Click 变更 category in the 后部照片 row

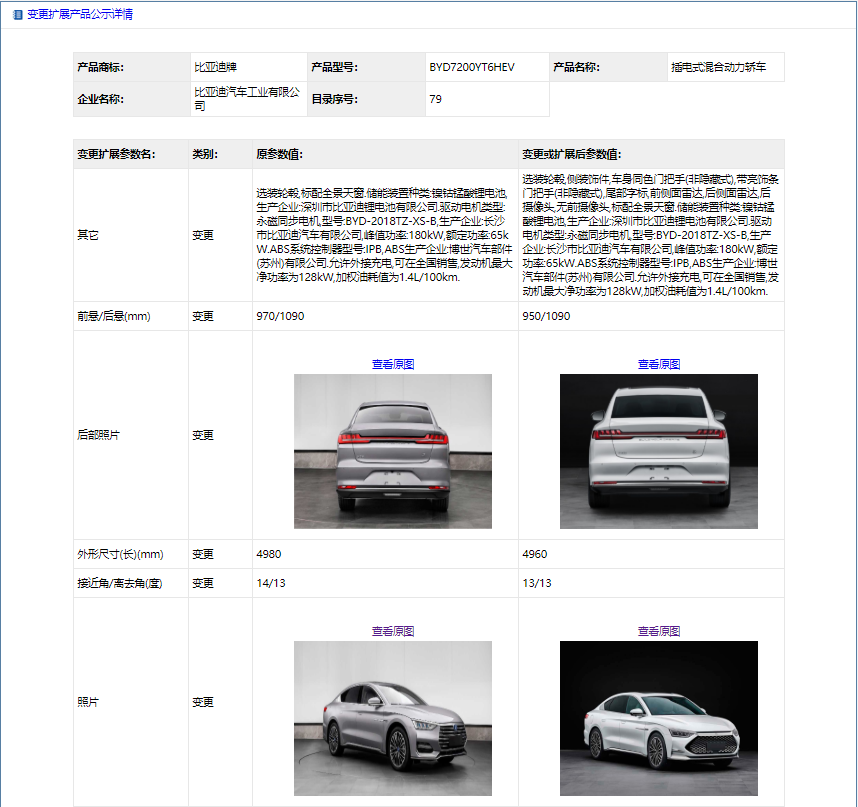[202, 435]
